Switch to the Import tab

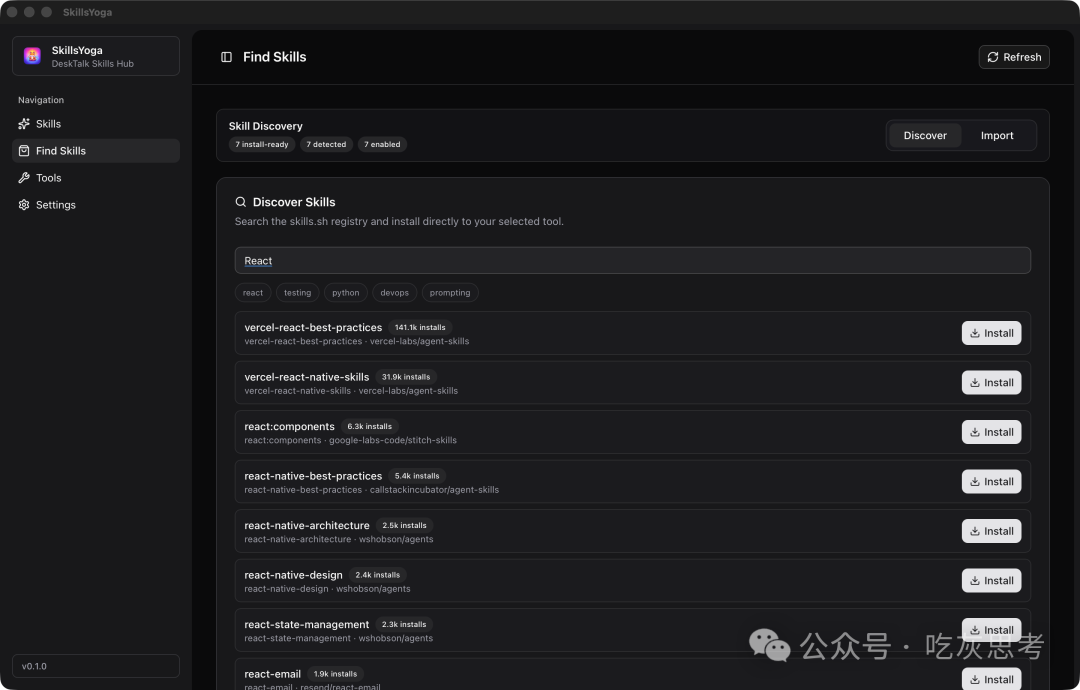click(x=997, y=136)
